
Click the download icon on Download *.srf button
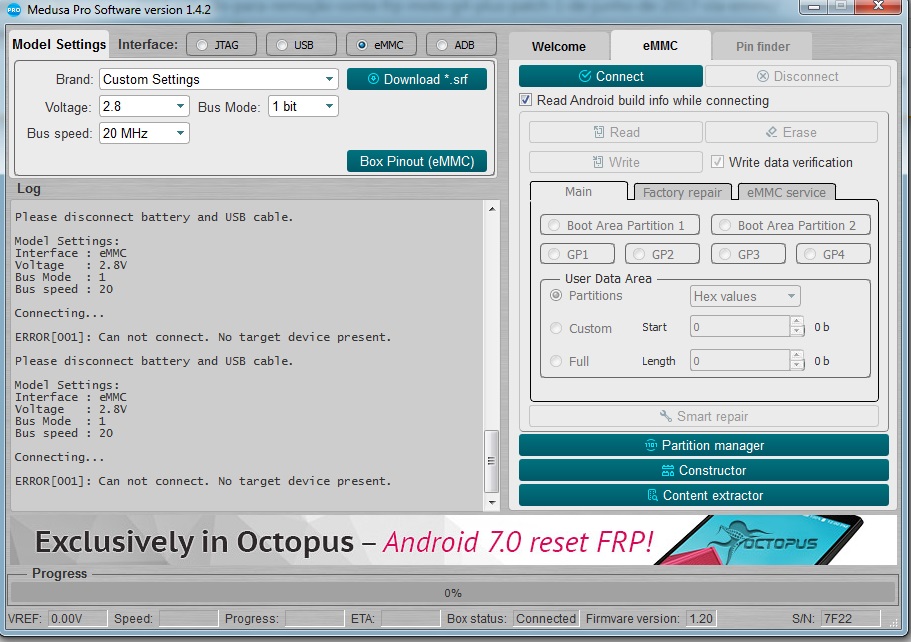[x=374, y=79]
